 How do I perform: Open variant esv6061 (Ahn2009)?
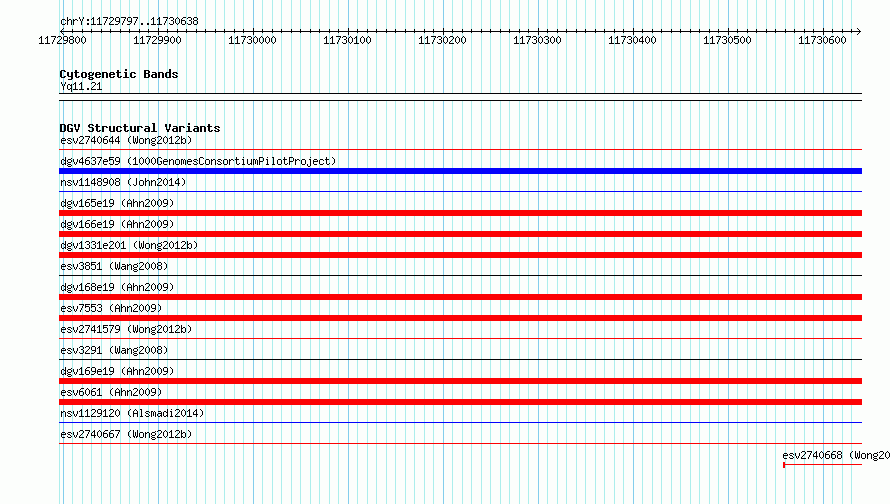[x=111, y=392]
